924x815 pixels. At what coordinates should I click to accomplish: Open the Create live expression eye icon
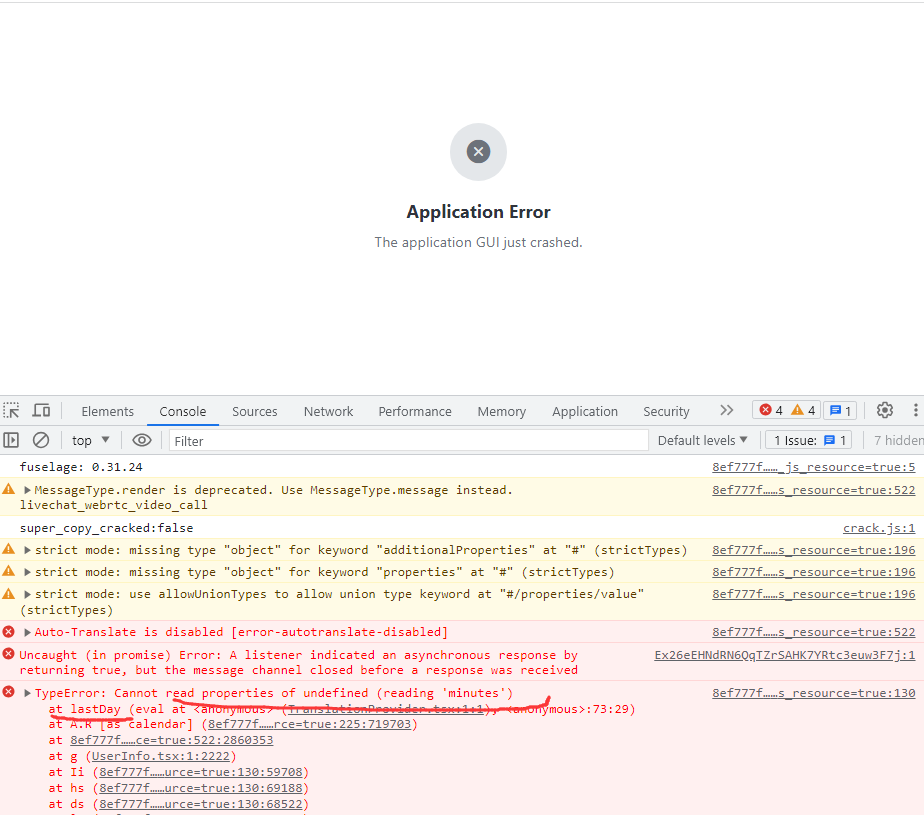pyautogui.click(x=142, y=440)
